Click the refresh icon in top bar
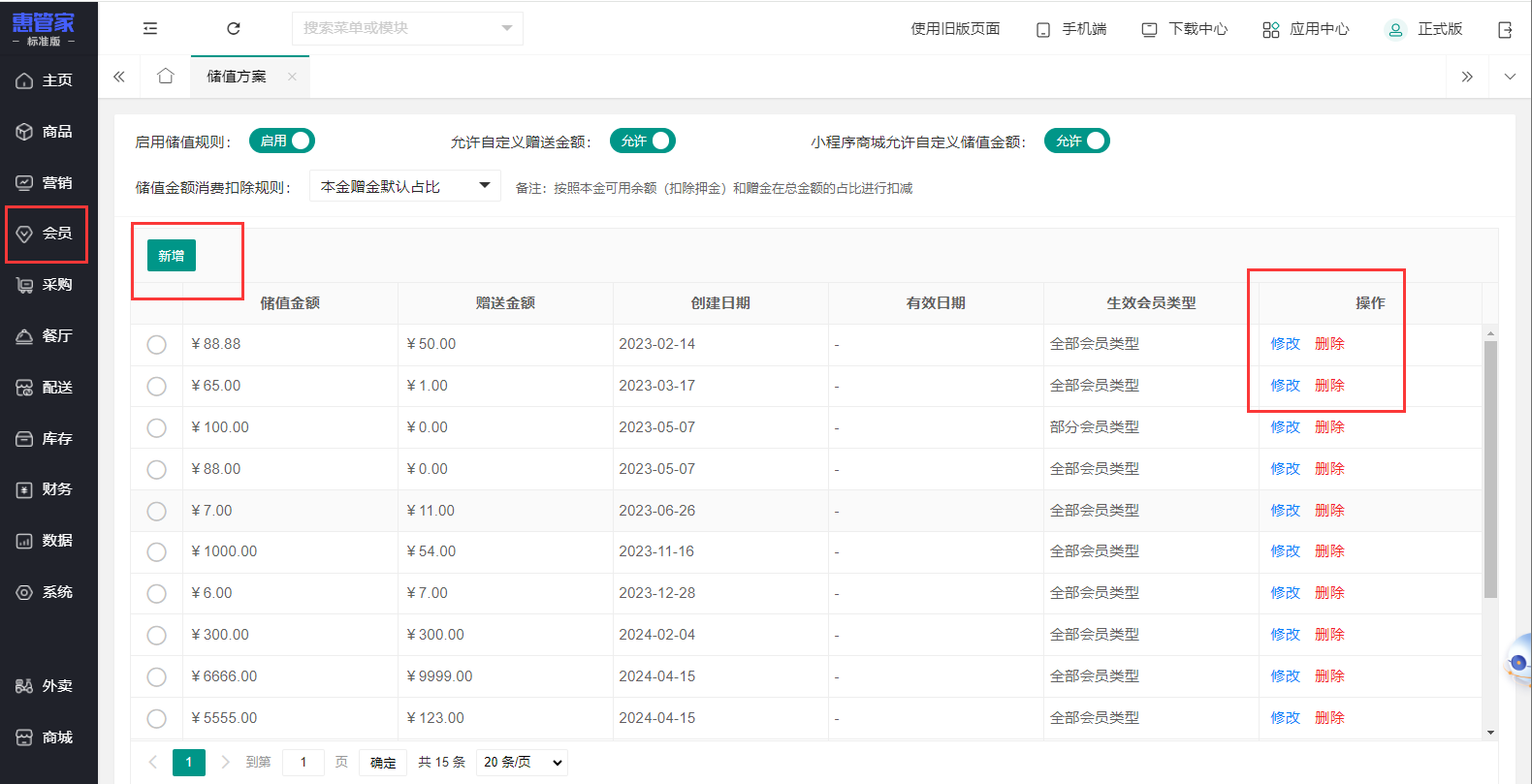The image size is (1532, 784). 234,29
